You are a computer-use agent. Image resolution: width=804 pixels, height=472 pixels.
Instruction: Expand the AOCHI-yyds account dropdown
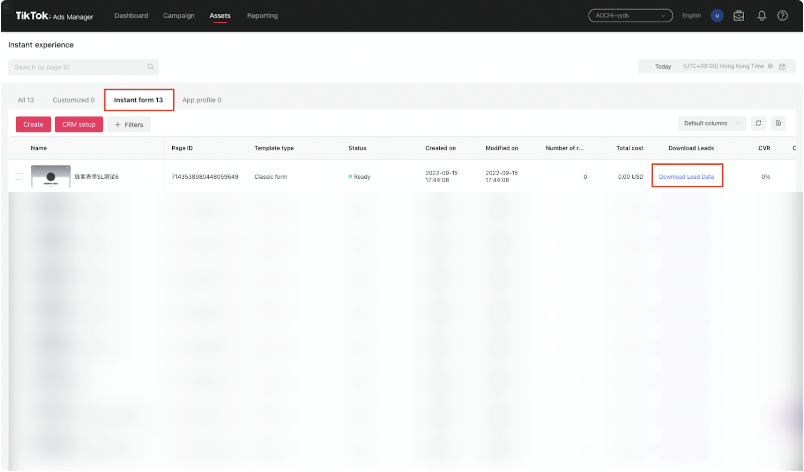point(630,16)
